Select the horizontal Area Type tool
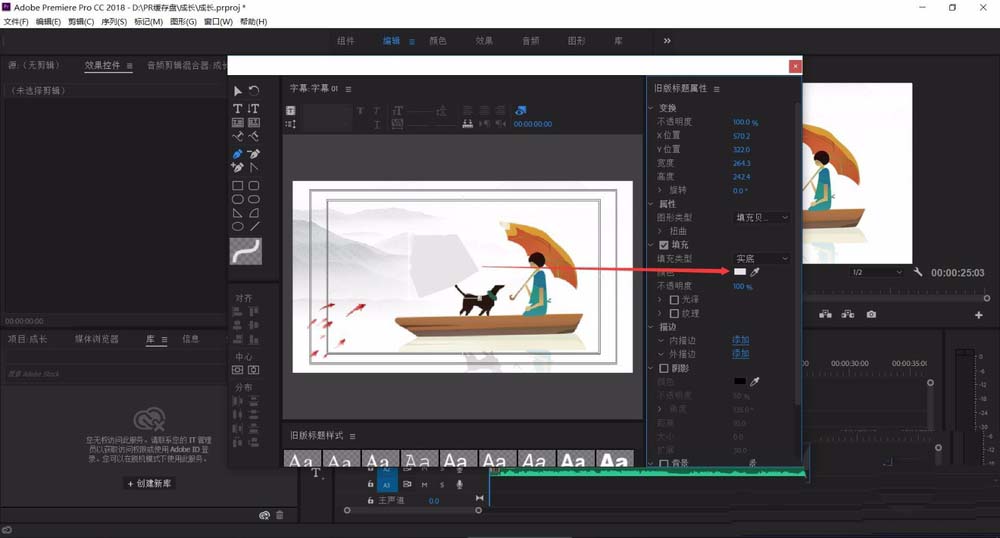1000x538 pixels. click(237, 122)
